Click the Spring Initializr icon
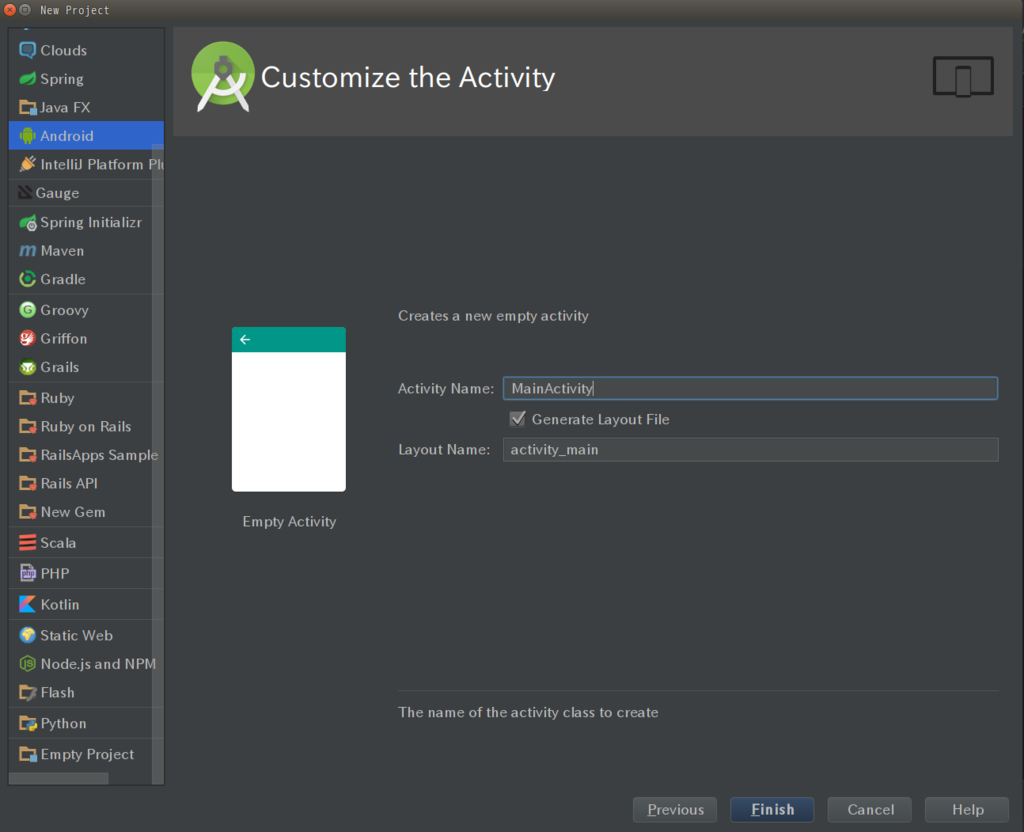Screen dimensions: 1024x832 click(27, 223)
